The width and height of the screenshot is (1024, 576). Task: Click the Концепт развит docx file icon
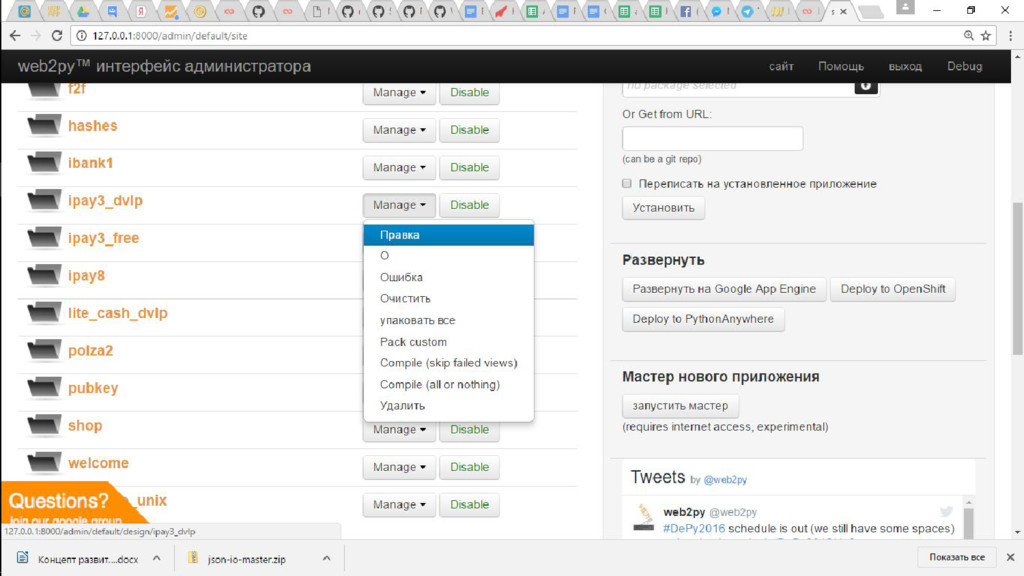23,558
